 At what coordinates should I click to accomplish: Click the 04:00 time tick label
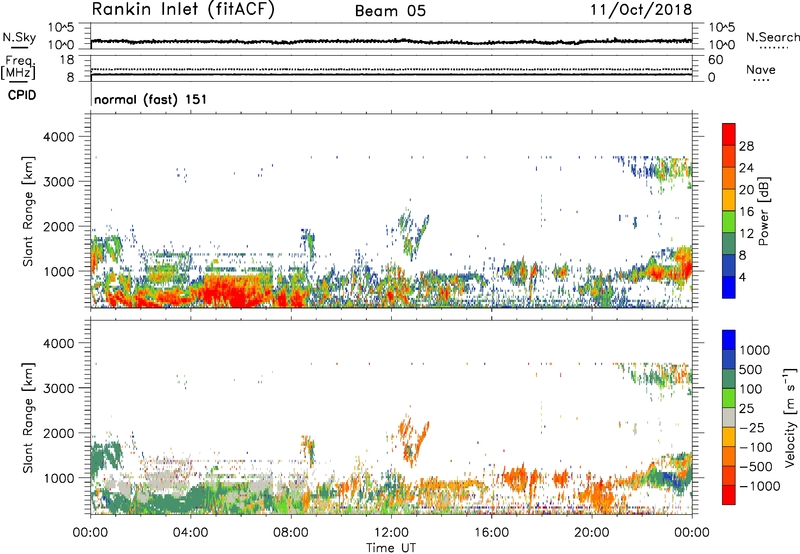190,533
